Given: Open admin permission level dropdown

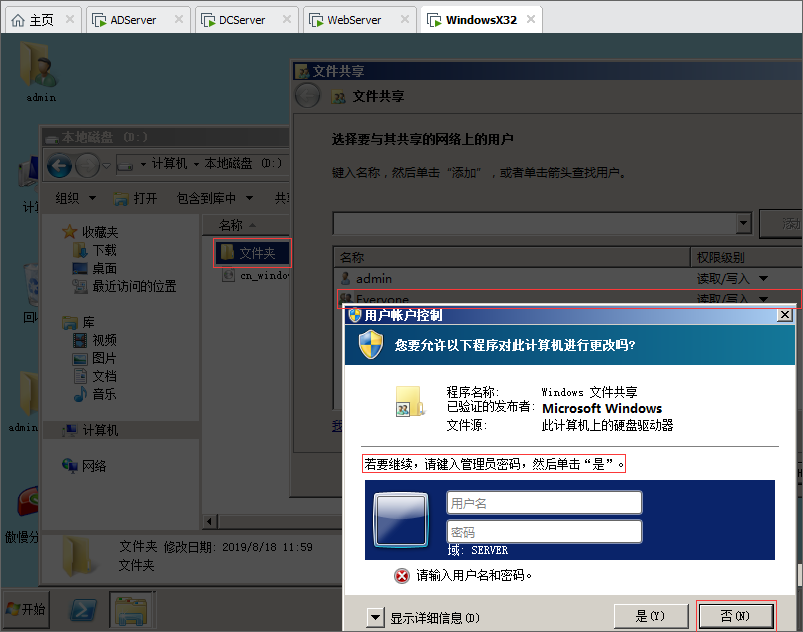Looking at the screenshot, I should pyautogui.click(x=764, y=279).
